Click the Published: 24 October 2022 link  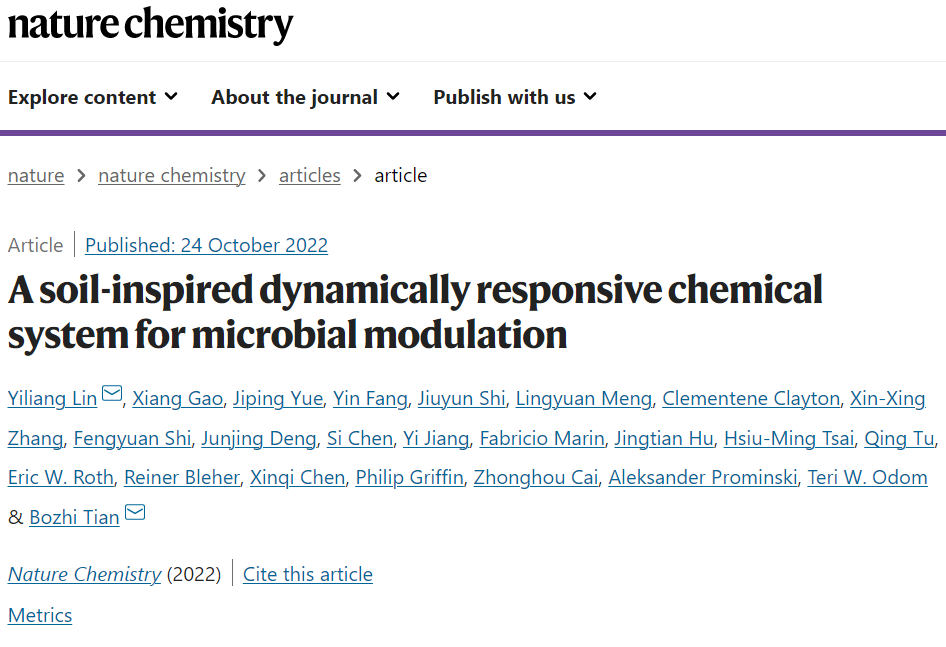point(206,245)
